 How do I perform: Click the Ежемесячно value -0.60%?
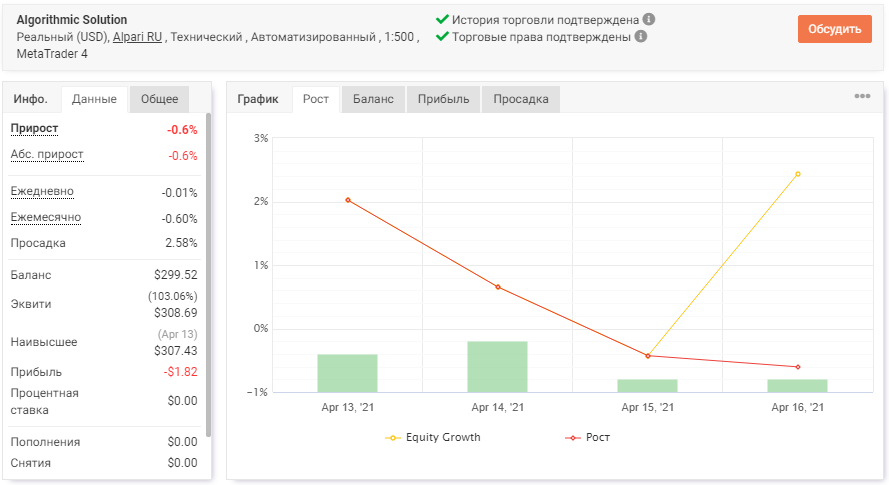click(x=180, y=219)
